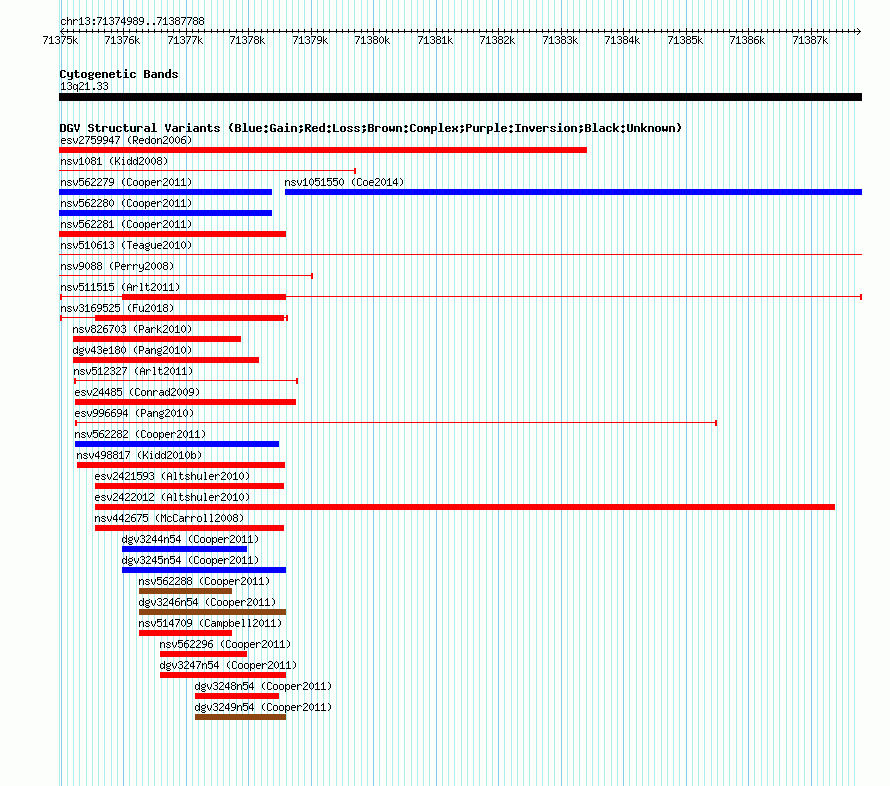This screenshot has height=786, width=890.
Task: Select nsv562280 (Cooper2011) label
Action: [126, 203]
